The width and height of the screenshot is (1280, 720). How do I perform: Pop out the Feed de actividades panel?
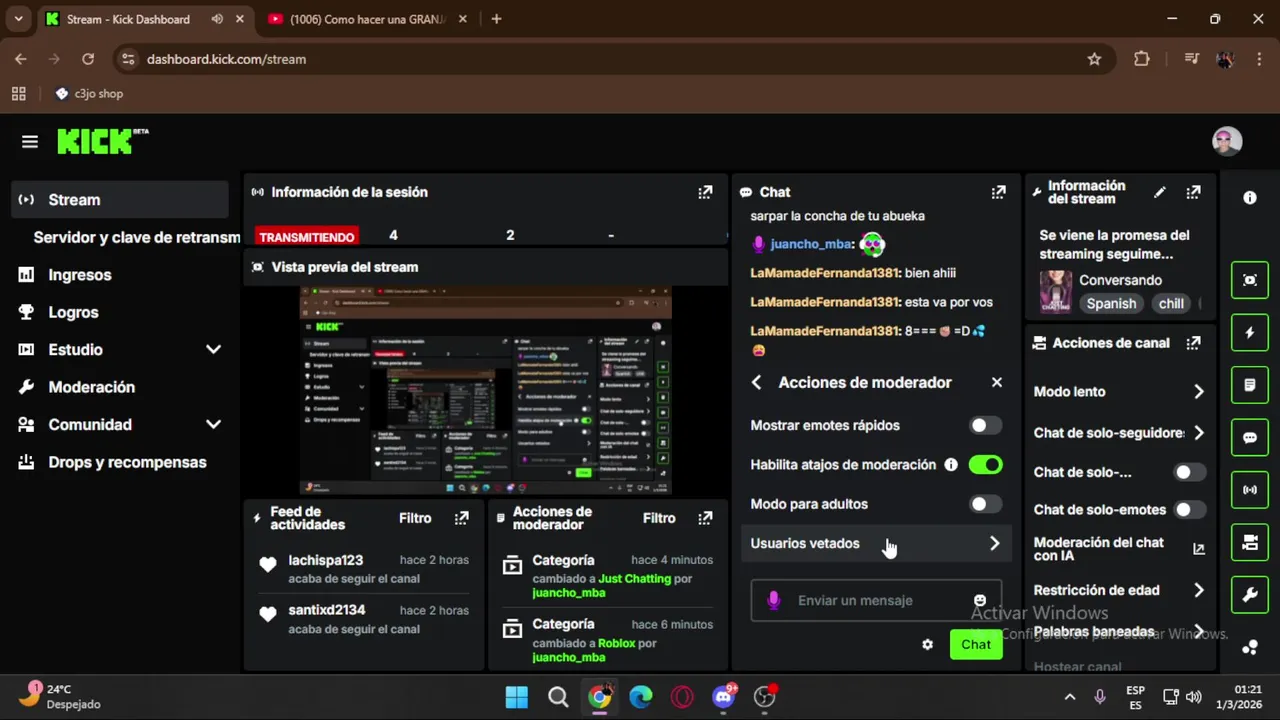(461, 518)
